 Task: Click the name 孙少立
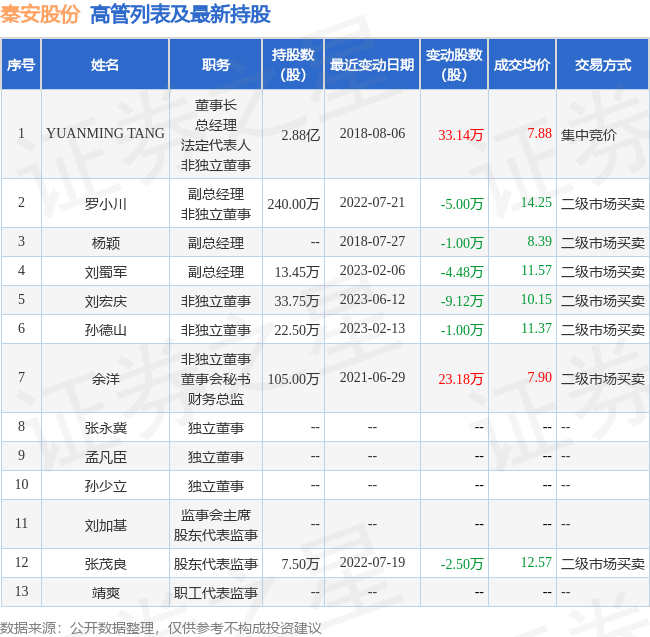coord(105,486)
